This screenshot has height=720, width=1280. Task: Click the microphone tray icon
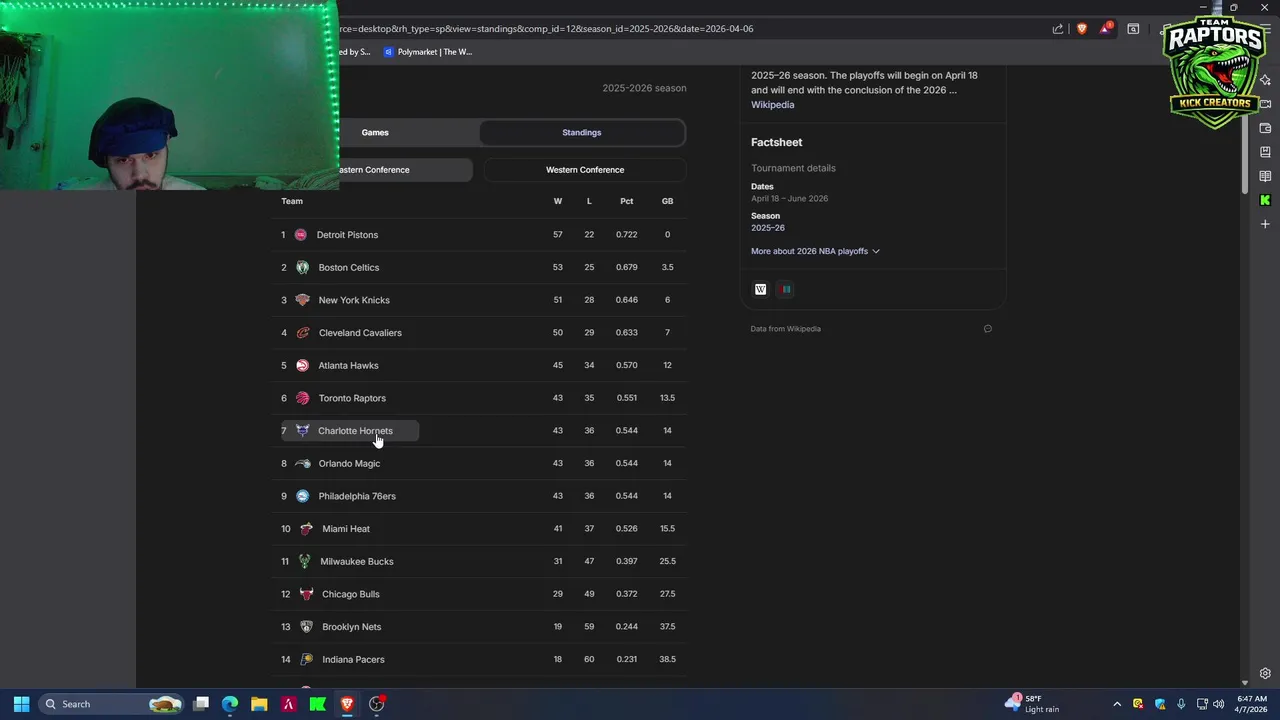tap(1181, 704)
